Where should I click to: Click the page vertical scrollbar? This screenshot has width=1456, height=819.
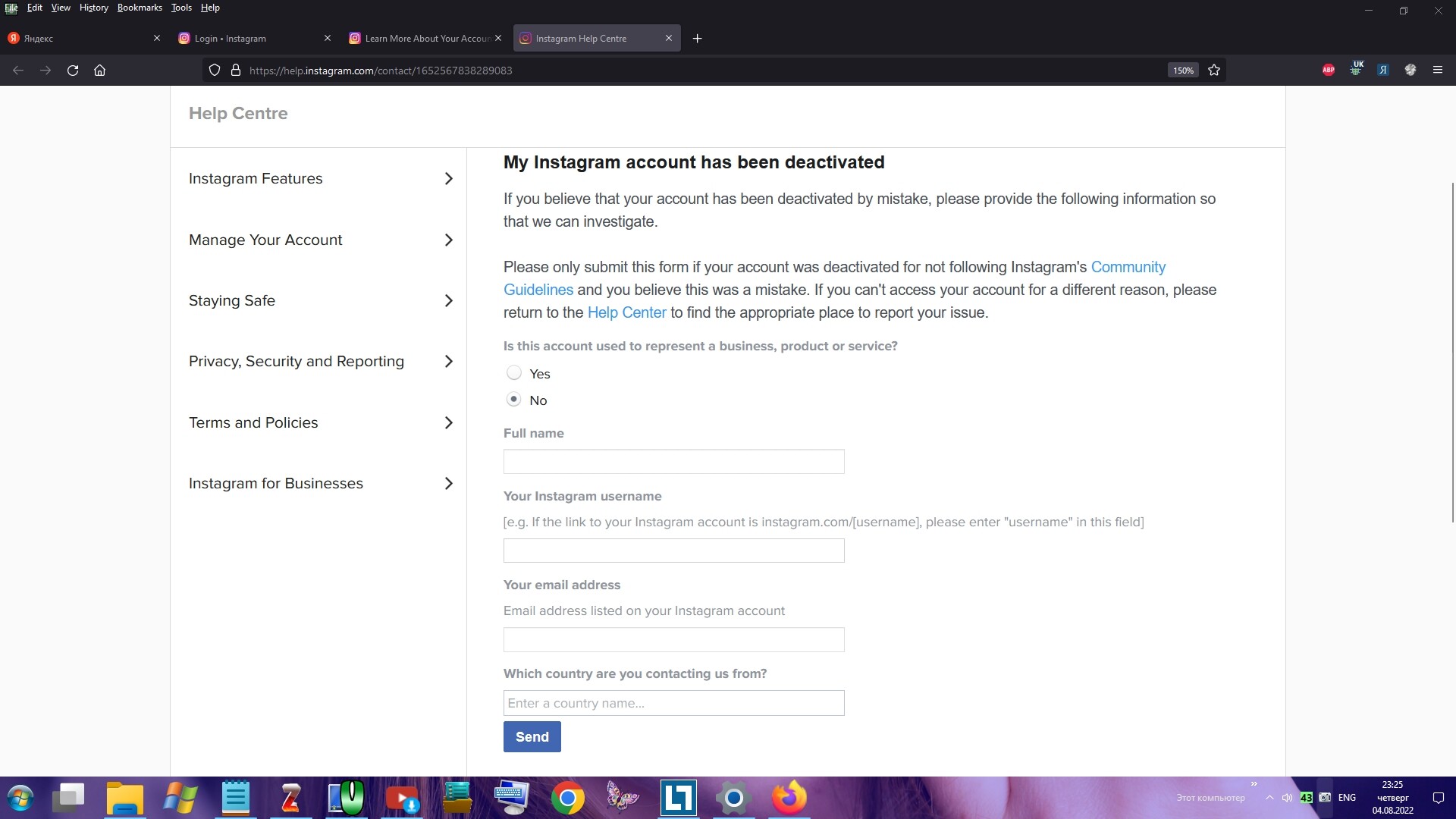(1452, 352)
